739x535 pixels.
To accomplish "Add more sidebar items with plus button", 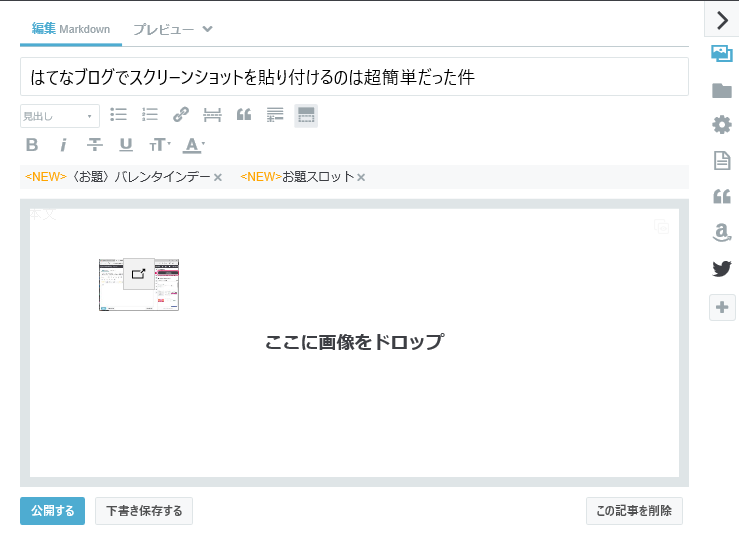I will click(722, 307).
